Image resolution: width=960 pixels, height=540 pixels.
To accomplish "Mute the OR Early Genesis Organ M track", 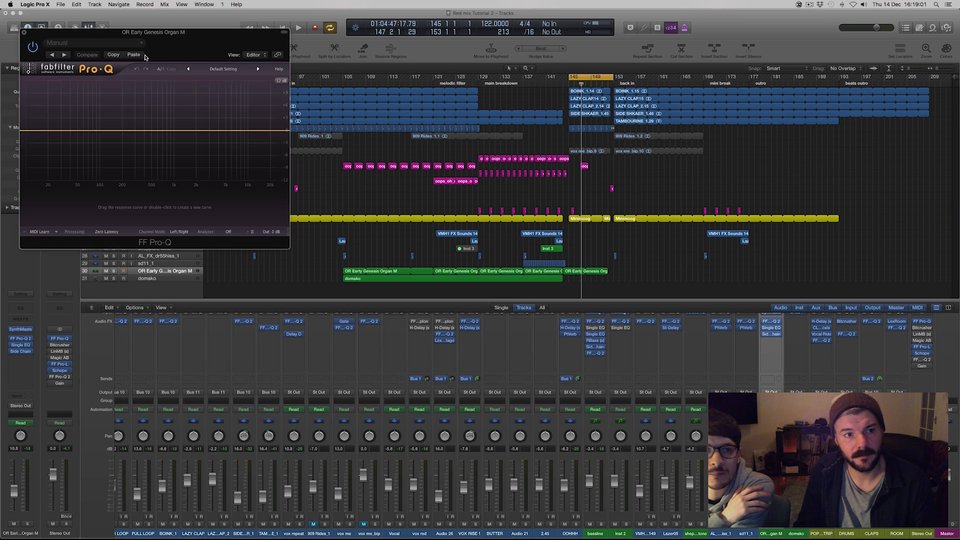I will (106, 271).
